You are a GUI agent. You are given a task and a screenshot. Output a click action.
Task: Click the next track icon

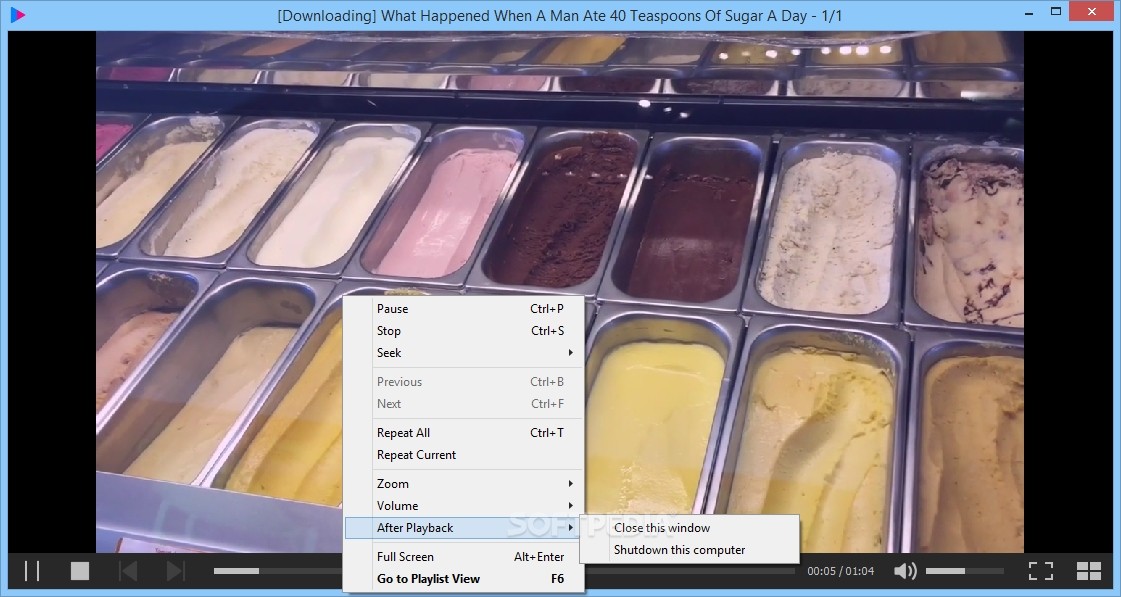(x=175, y=571)
